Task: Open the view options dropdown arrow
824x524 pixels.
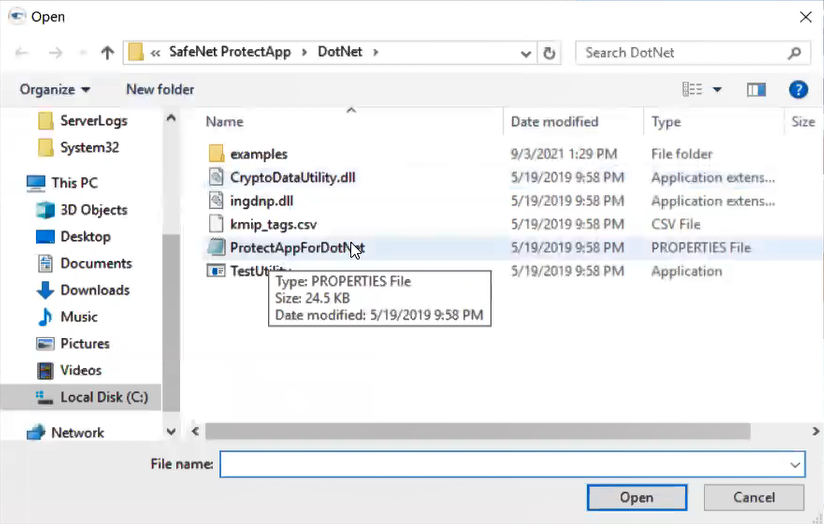Action: click(x=717, y=90)
